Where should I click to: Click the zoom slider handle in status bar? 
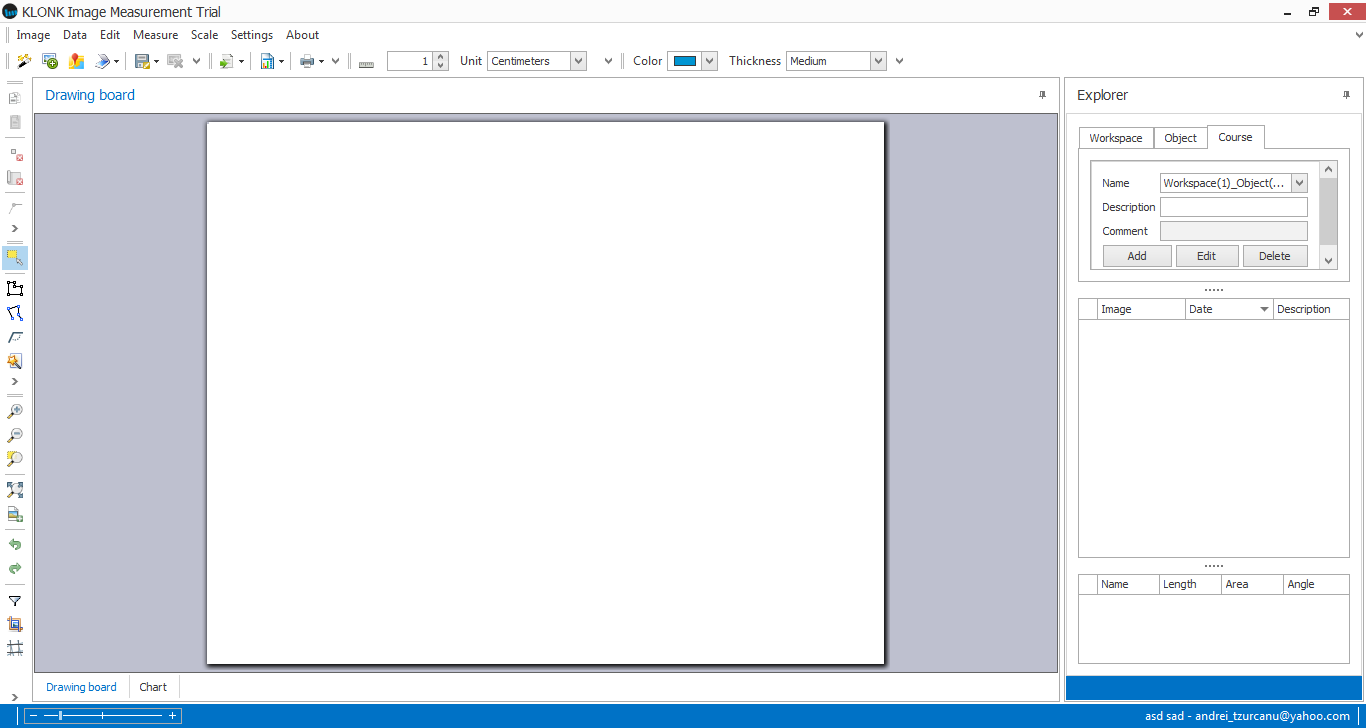click(60, 716)
